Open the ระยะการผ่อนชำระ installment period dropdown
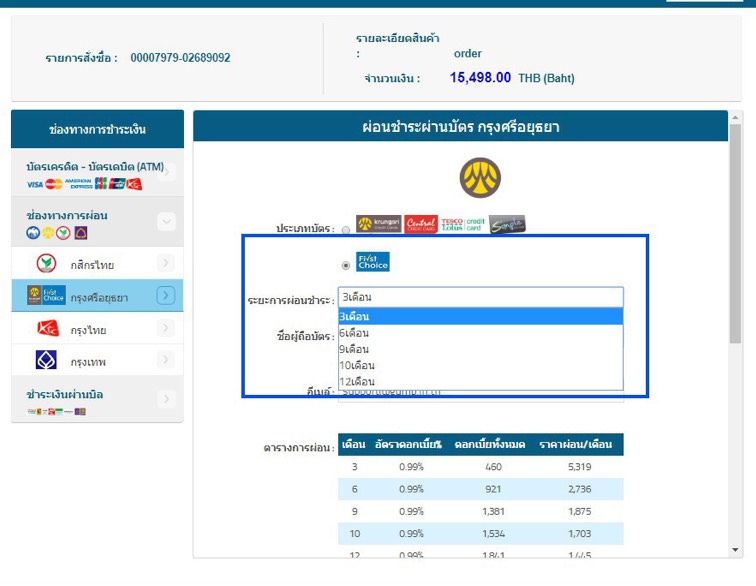756x586 pixels. click(x=481, y=297)
